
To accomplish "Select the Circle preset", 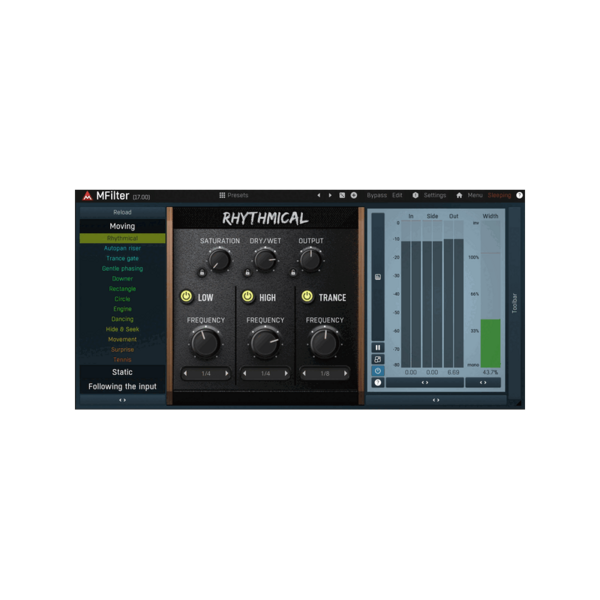I will pyautogui.click(x=122, y=299).
